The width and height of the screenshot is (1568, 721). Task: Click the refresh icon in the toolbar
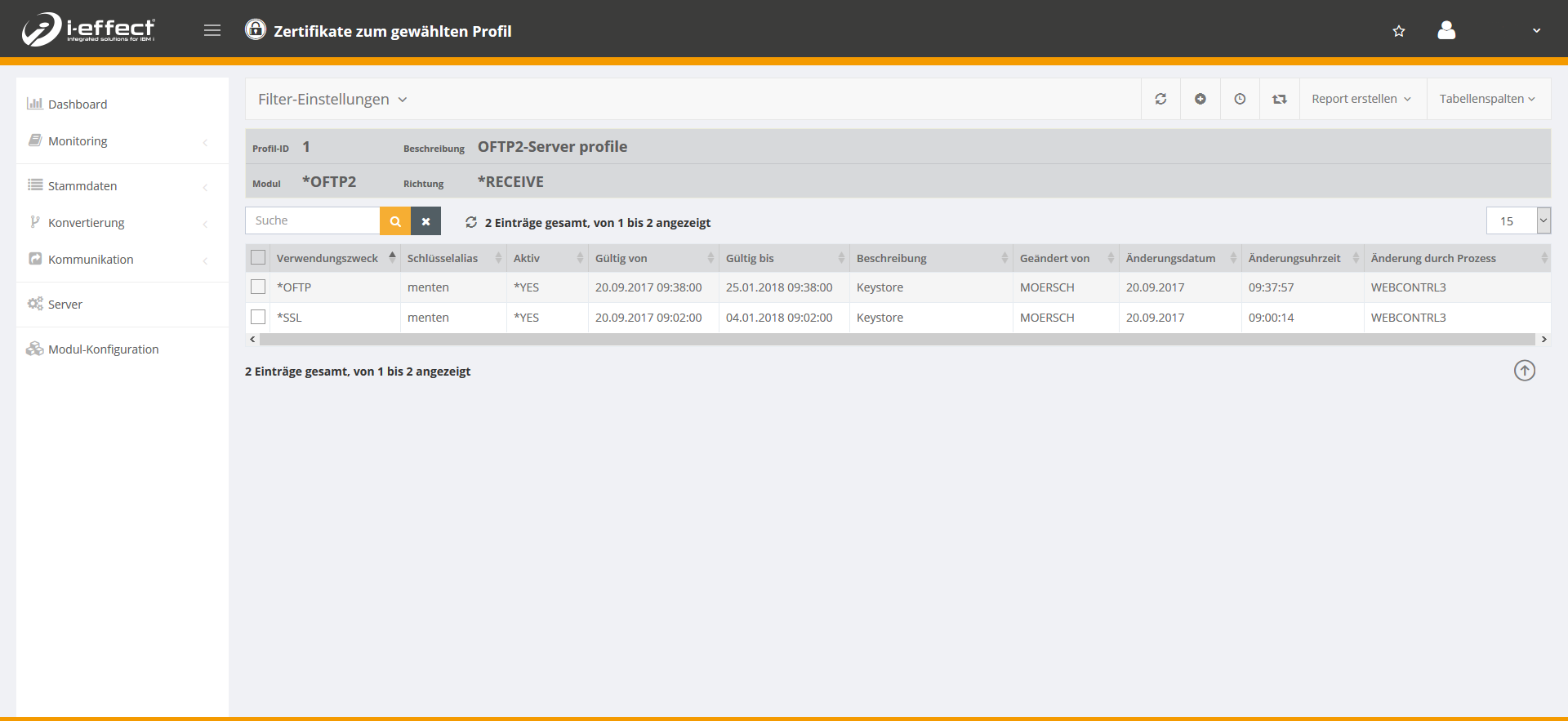1160,99
